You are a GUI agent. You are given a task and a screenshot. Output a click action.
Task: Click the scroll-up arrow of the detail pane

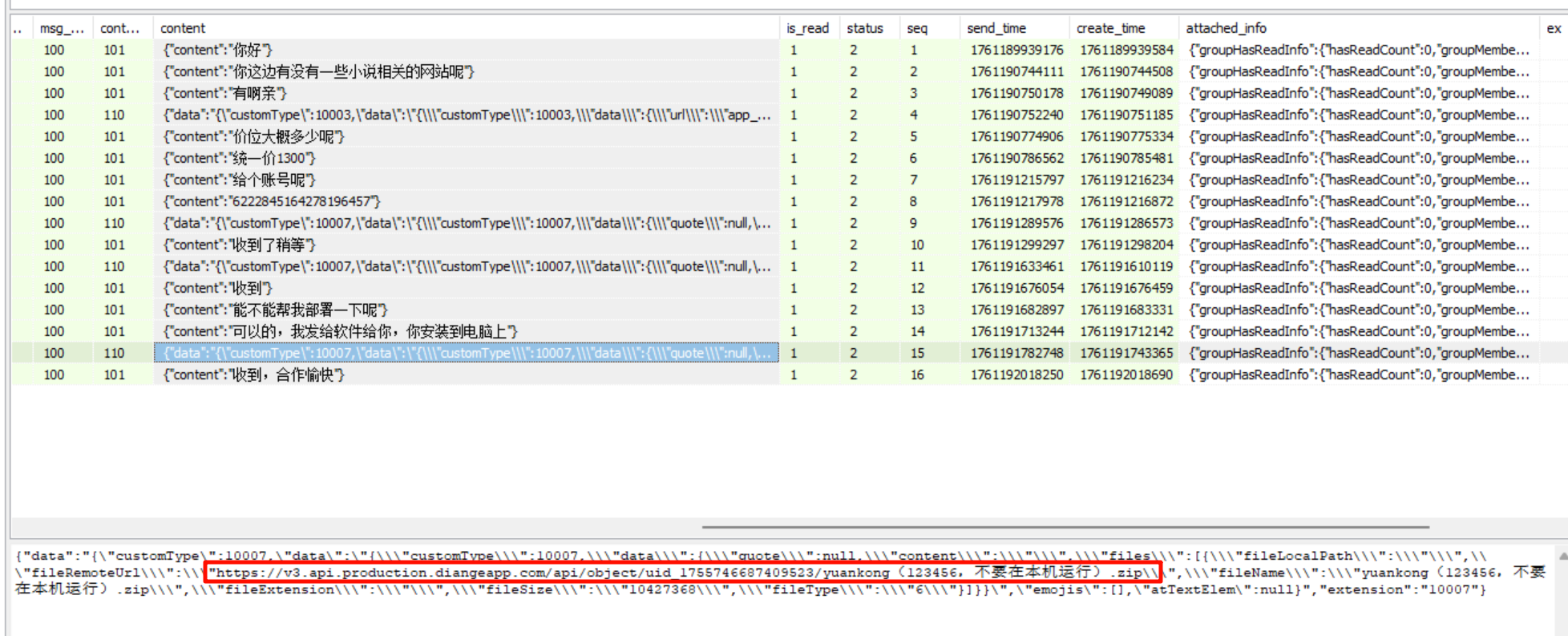pyautogui.click(x=1562, y=555)
